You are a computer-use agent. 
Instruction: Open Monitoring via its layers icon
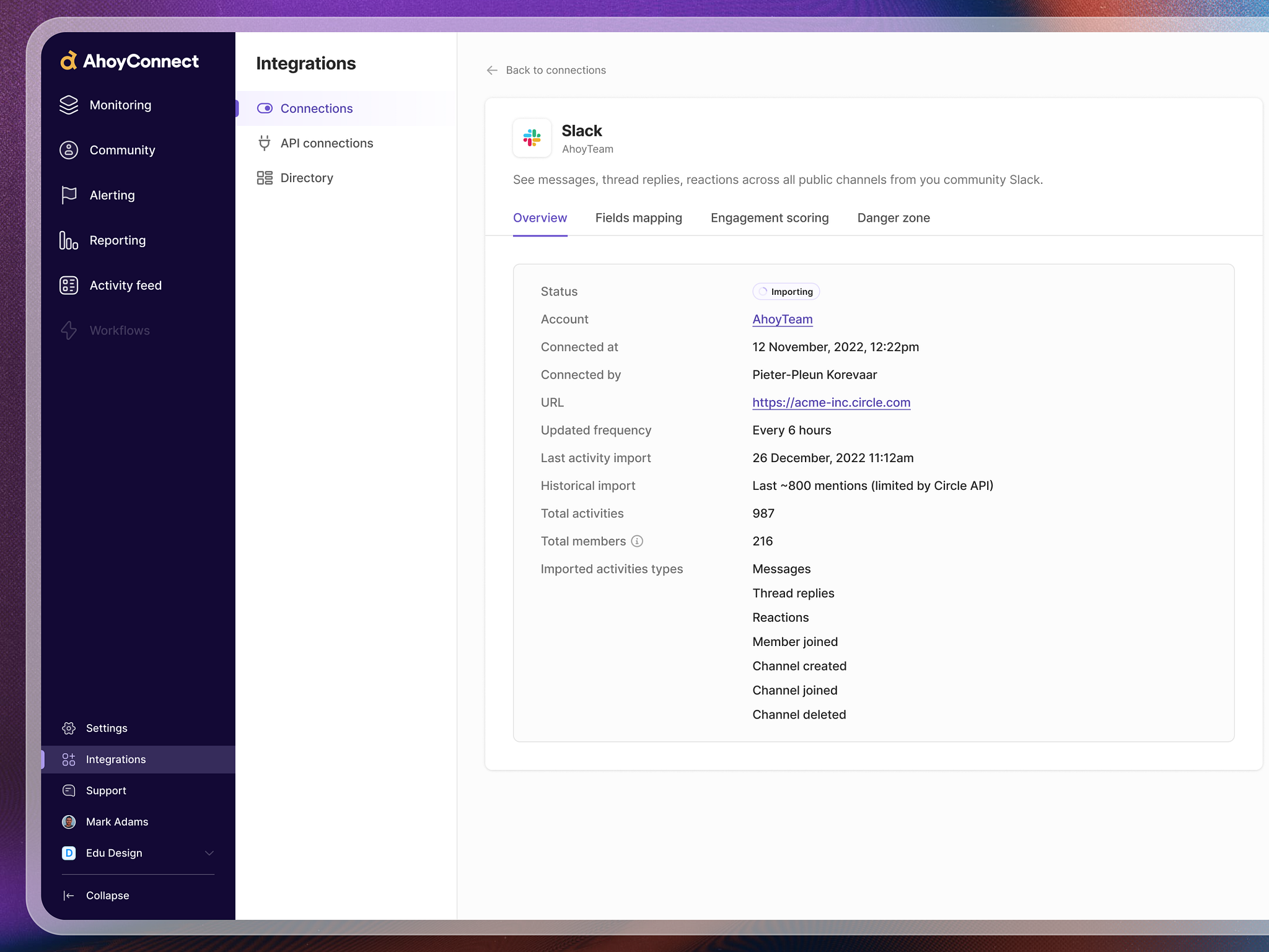69,105
